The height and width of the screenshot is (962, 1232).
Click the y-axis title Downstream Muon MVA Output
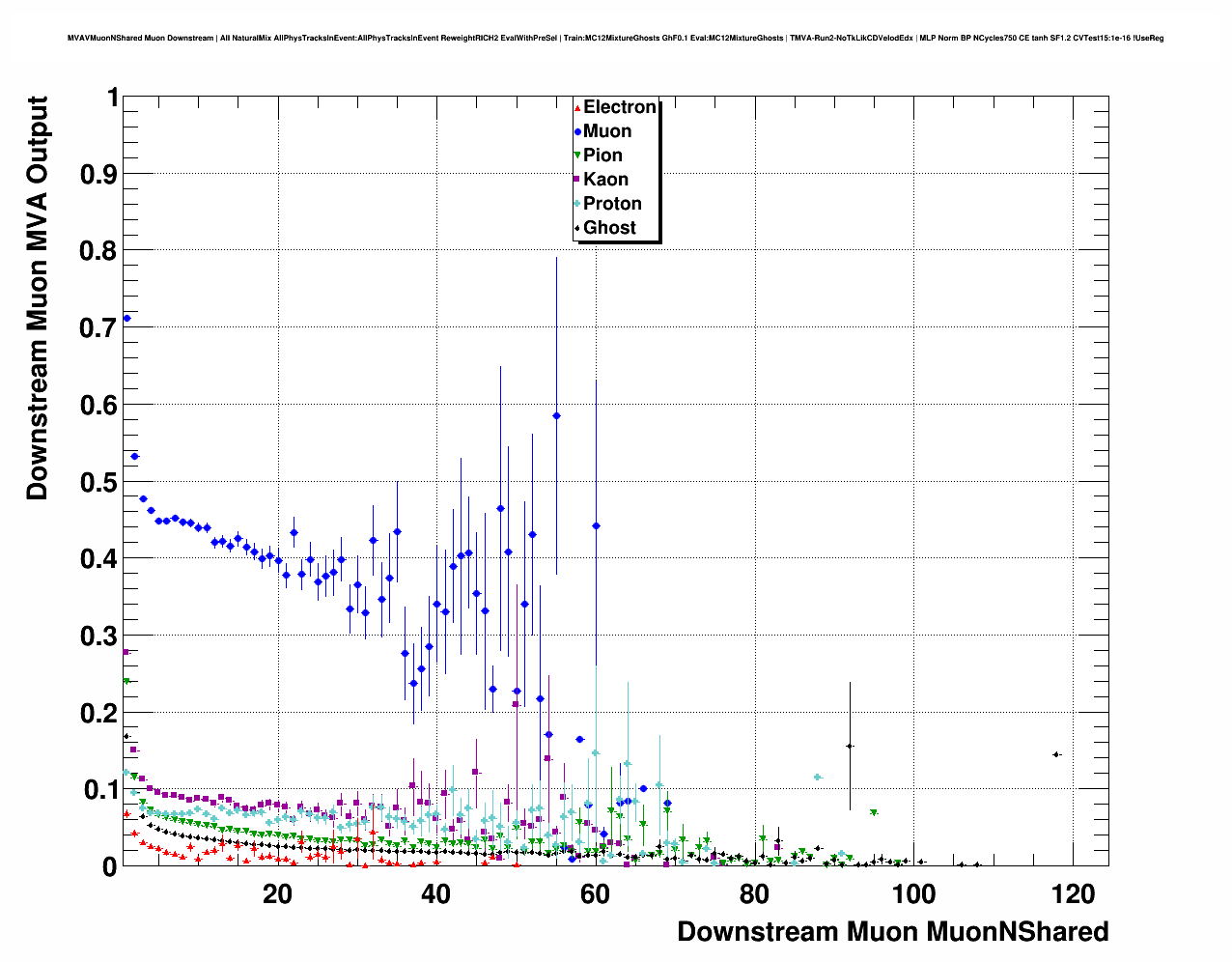37,298
